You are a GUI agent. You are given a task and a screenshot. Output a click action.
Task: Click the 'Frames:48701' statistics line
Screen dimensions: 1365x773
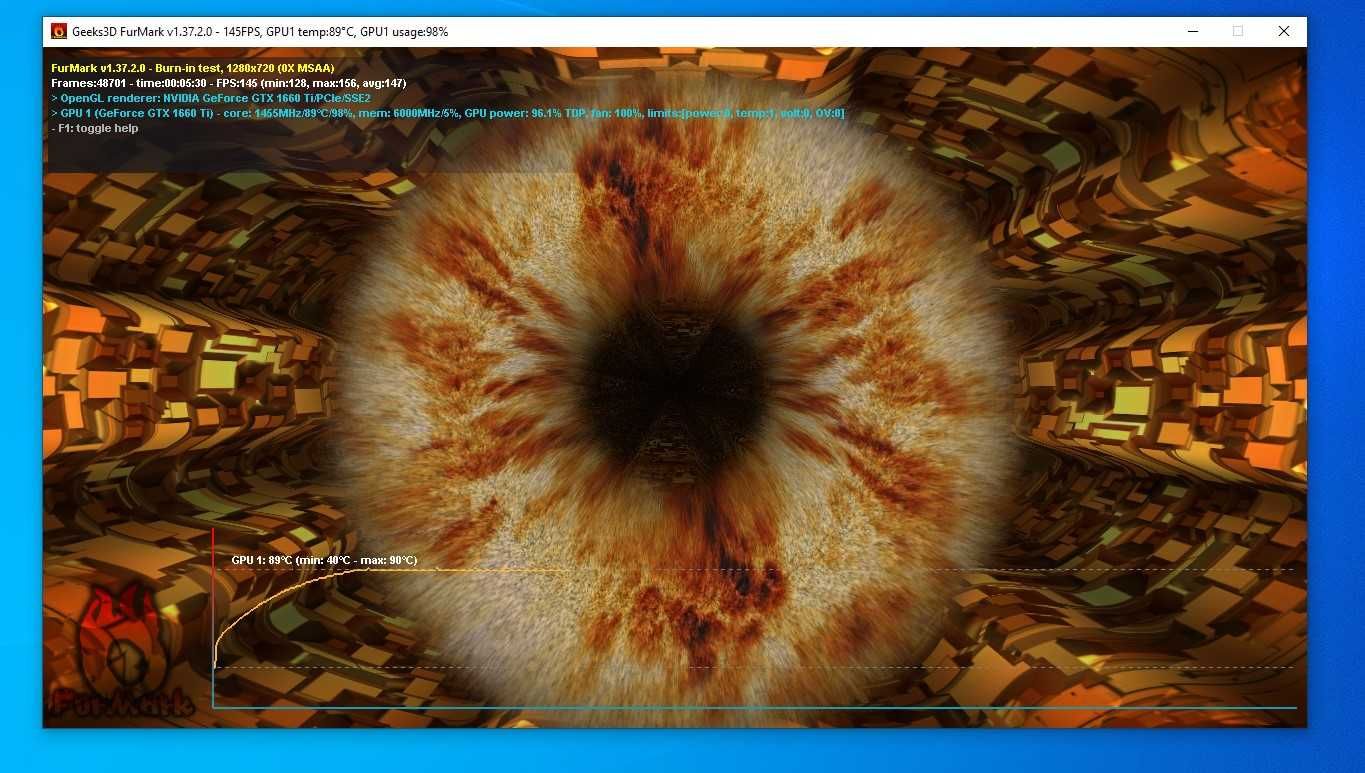[228, 83]
